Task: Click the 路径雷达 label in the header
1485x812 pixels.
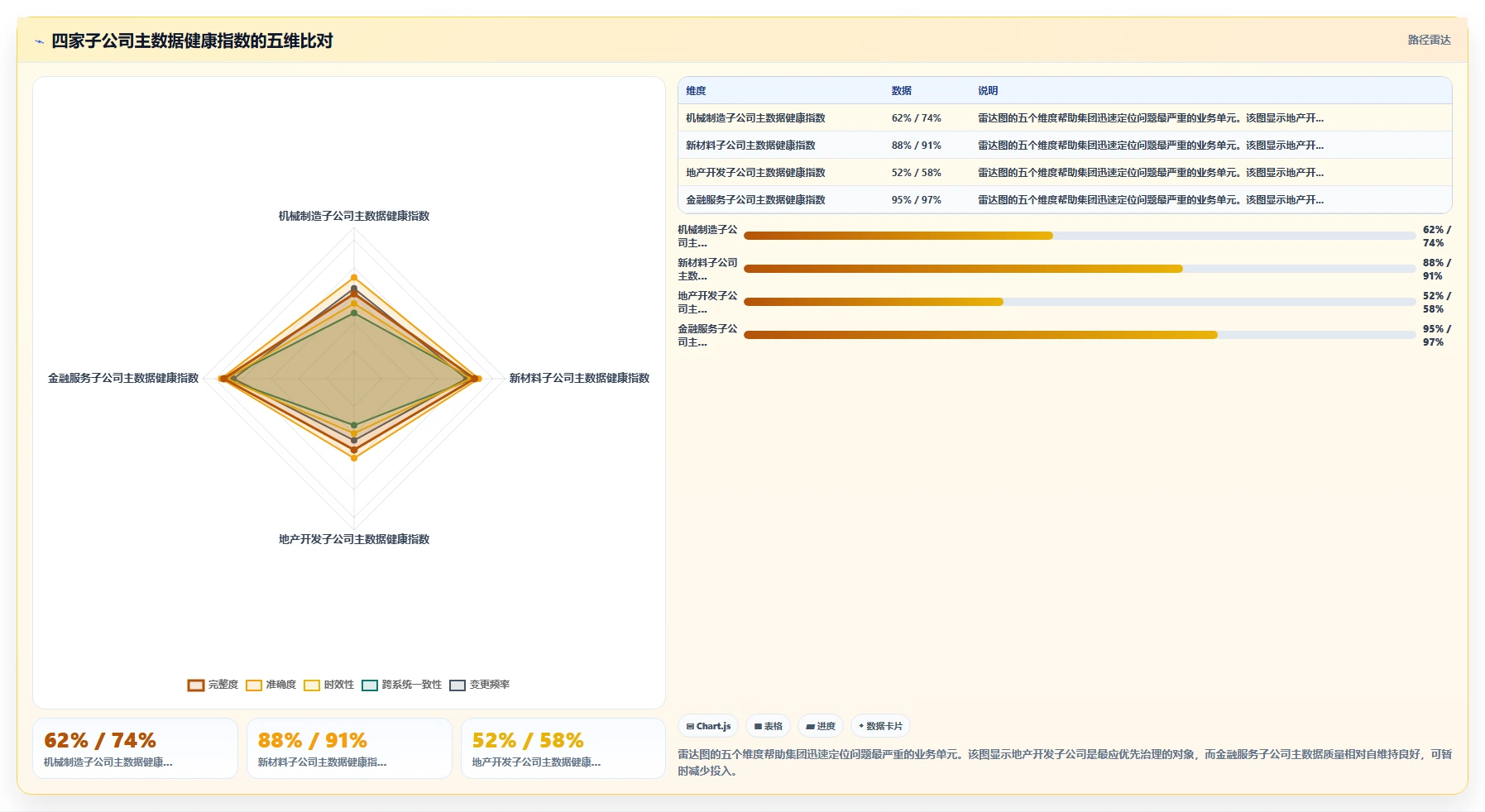Action: click(x=1429, y=40)
